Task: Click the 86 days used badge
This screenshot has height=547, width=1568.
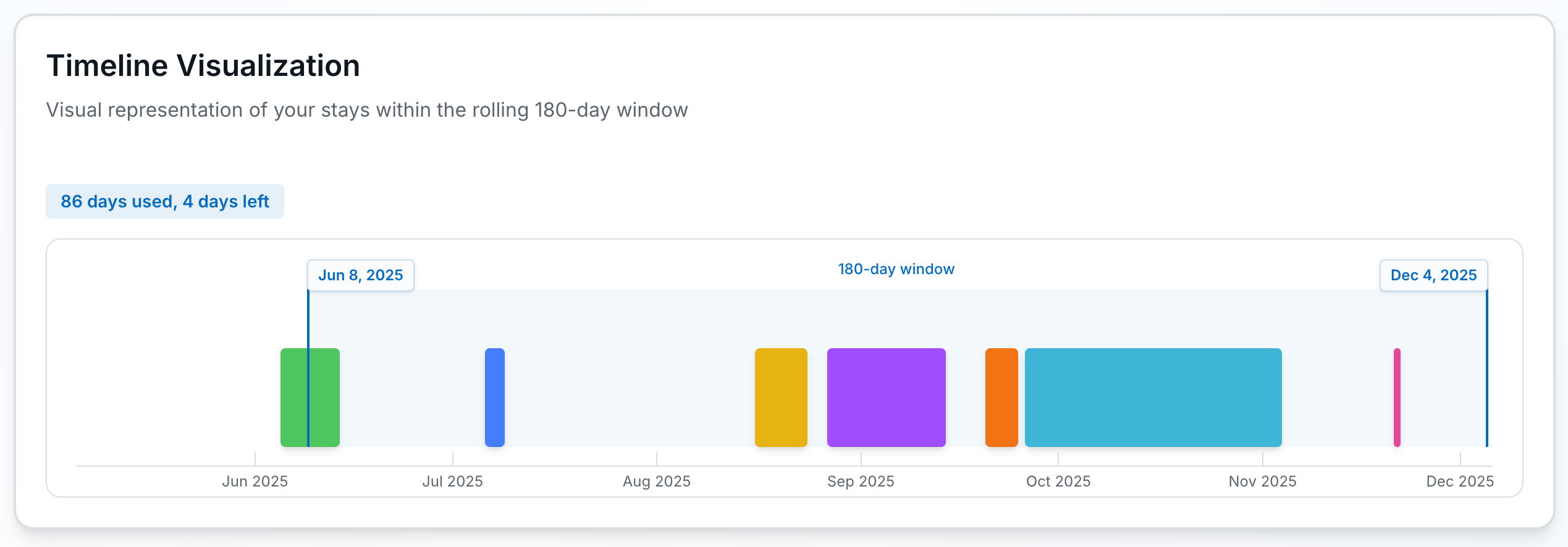Action: click(x=165, y=201)
